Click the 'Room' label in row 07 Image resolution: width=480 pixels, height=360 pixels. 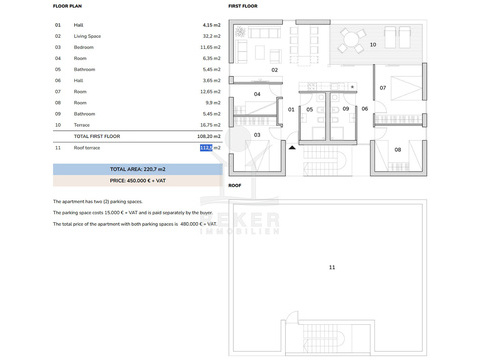(x=80, y=92)
